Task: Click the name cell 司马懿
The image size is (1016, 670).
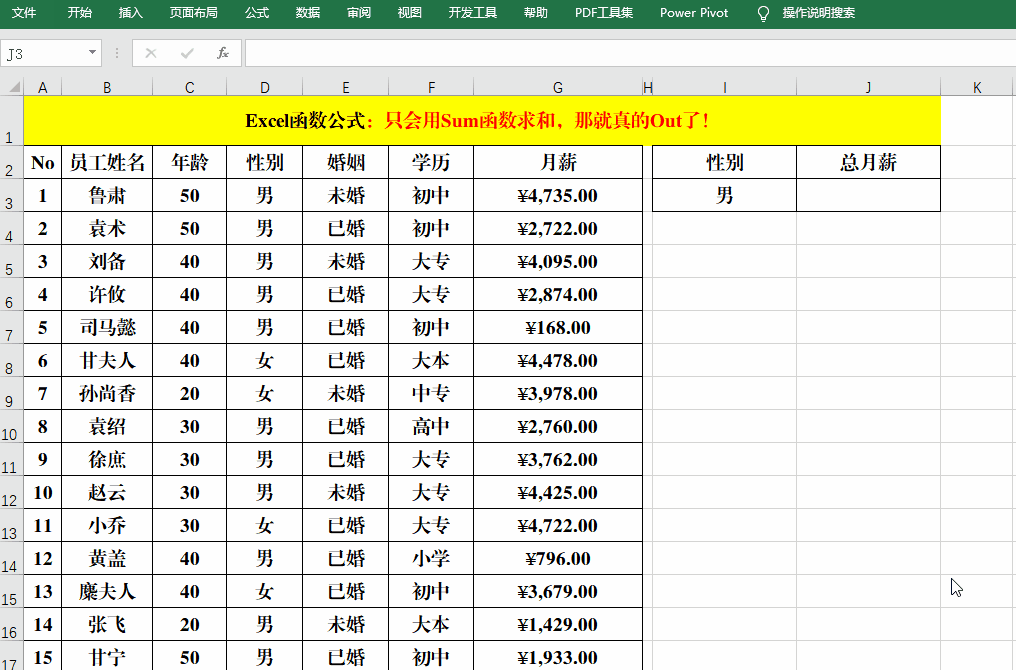Action: click(x=107, y=327)
